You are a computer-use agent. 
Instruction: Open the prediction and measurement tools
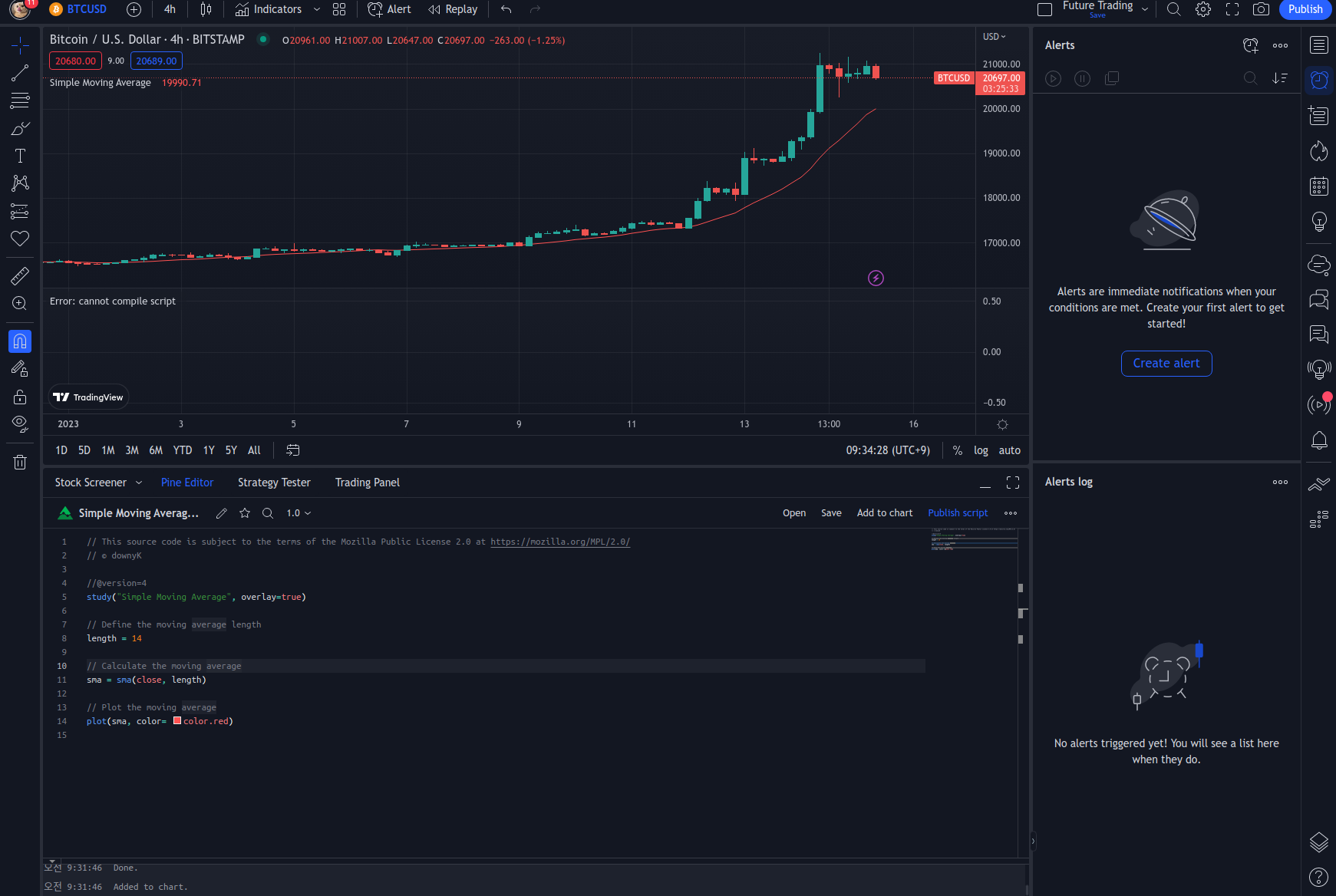coord(20,211)
